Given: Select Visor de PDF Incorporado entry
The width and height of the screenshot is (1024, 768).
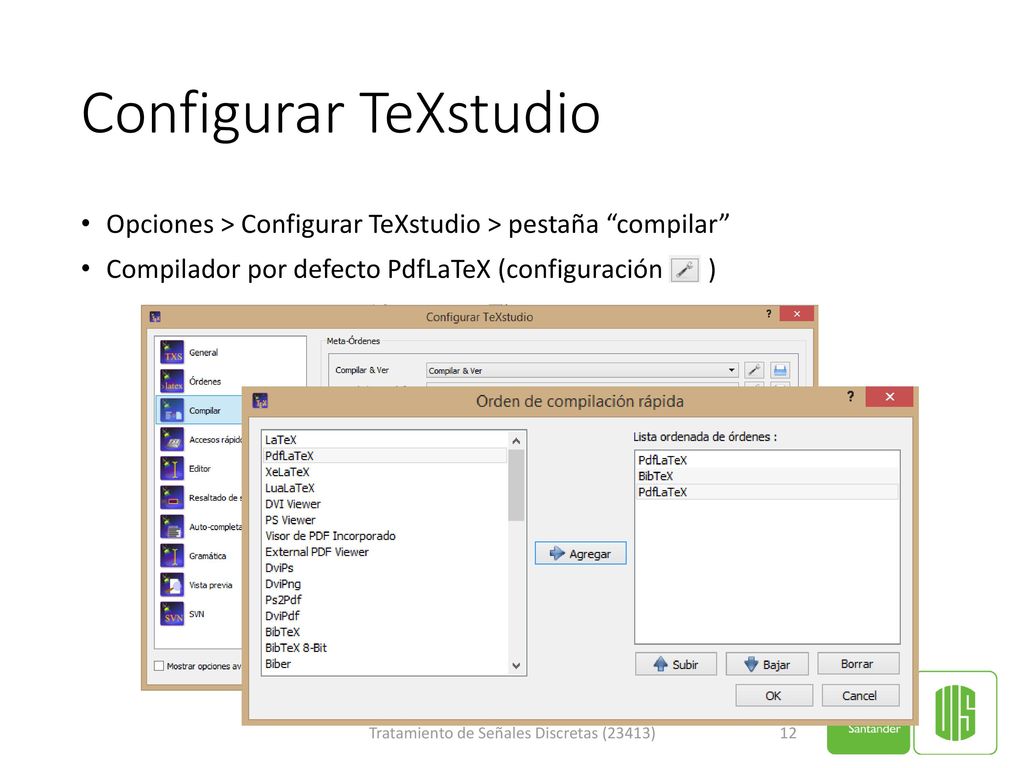Looking at the screenshot, I should click(385, 536).
